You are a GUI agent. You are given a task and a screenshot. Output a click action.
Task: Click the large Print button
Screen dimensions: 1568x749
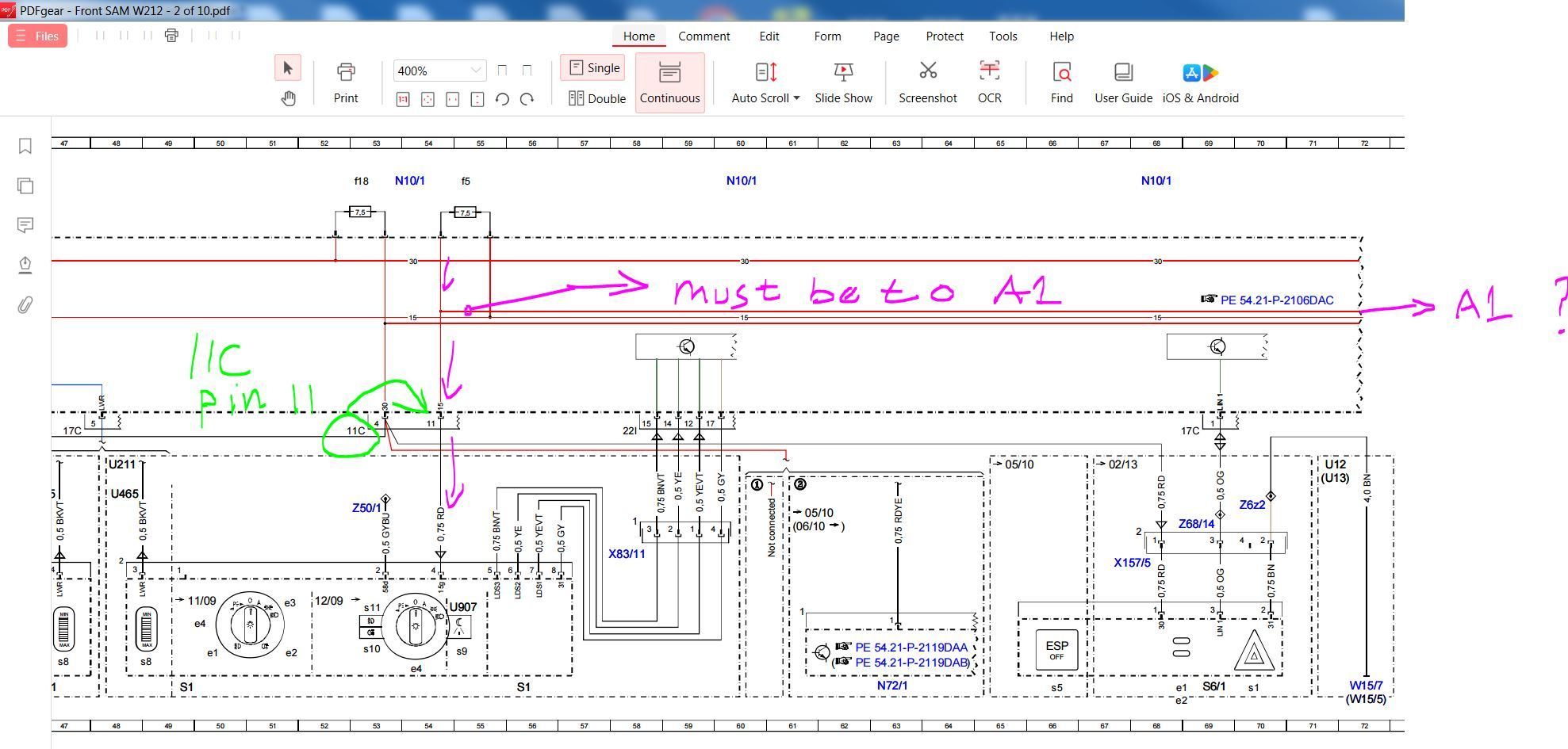(346, 82)
